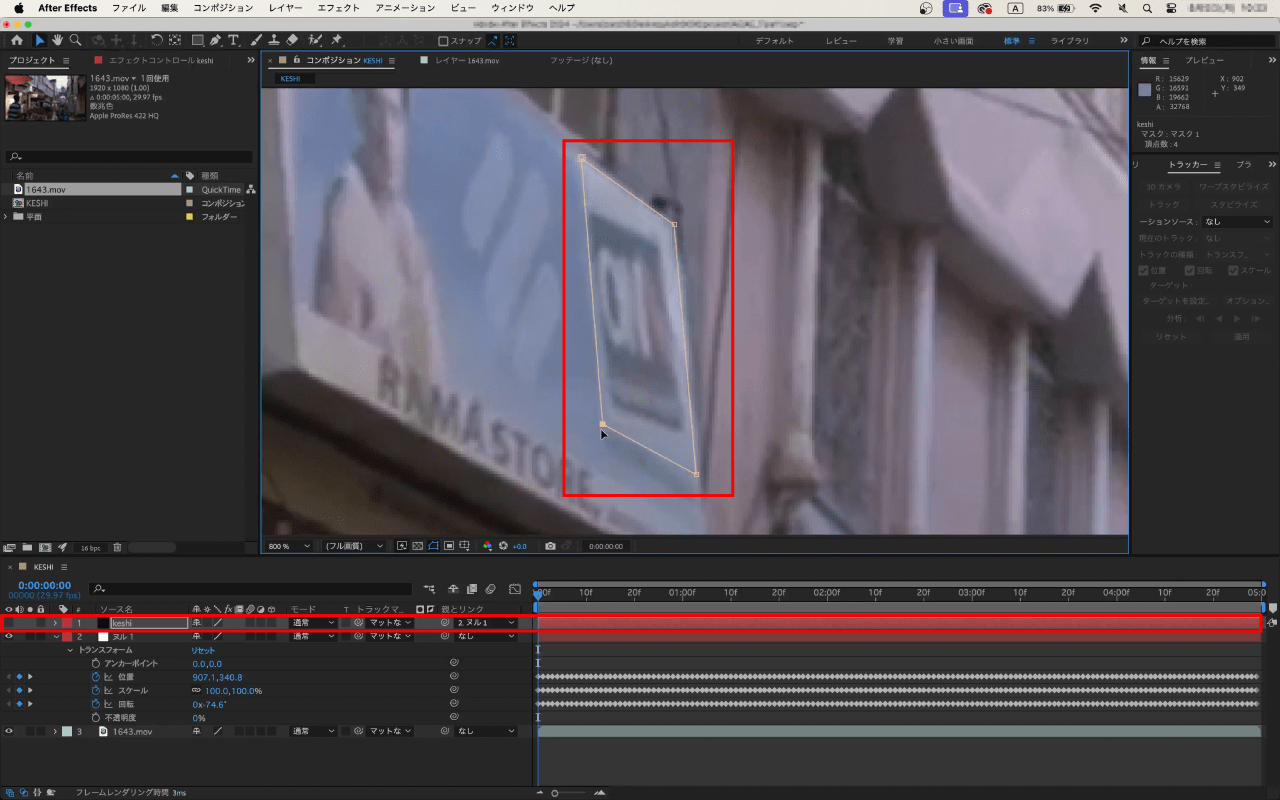Click the trash icon in Project panel

pos(117,547)
